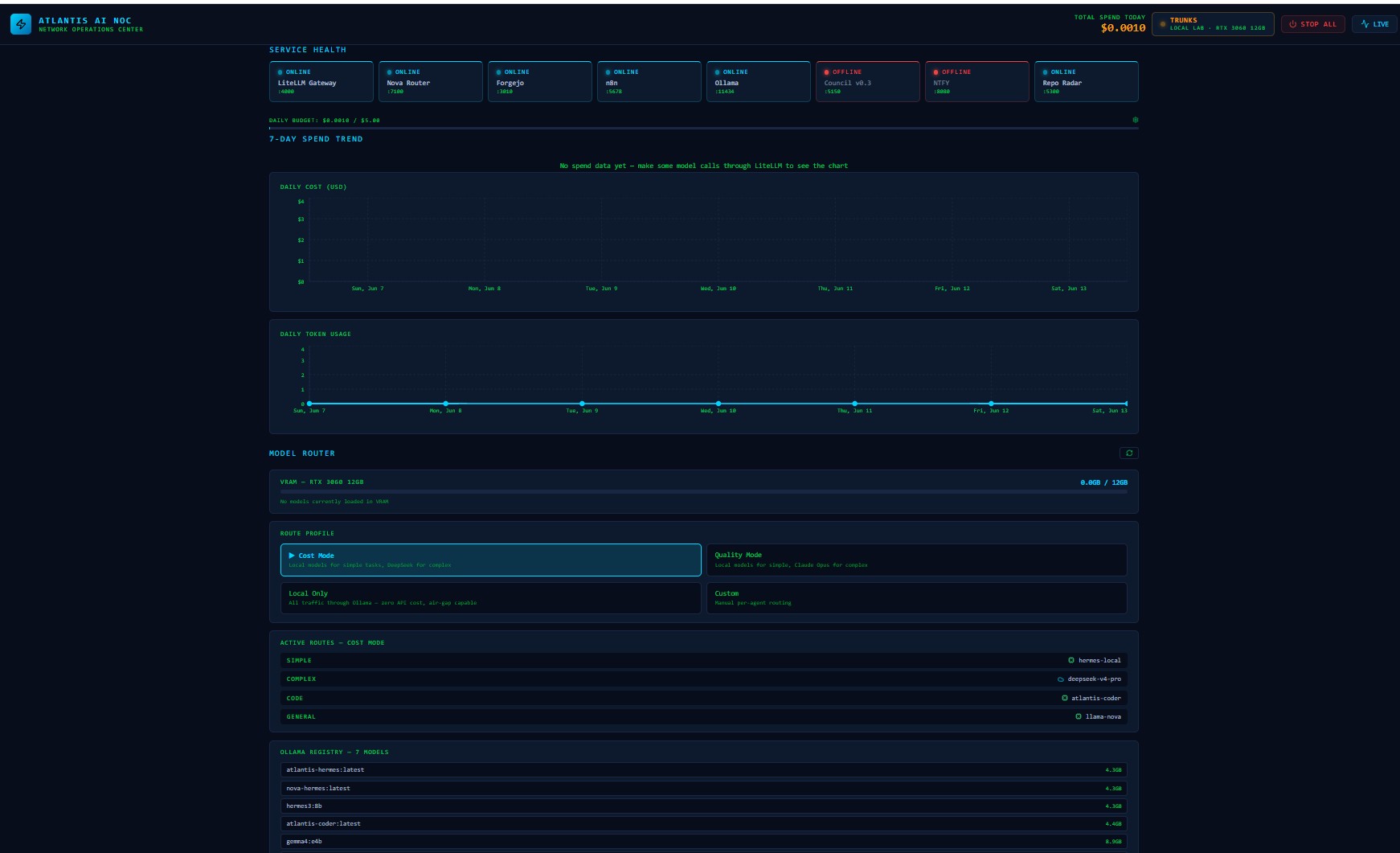
Task: Click the Mon, Jun 8 token usage data point
Action: tap(446, 404)
